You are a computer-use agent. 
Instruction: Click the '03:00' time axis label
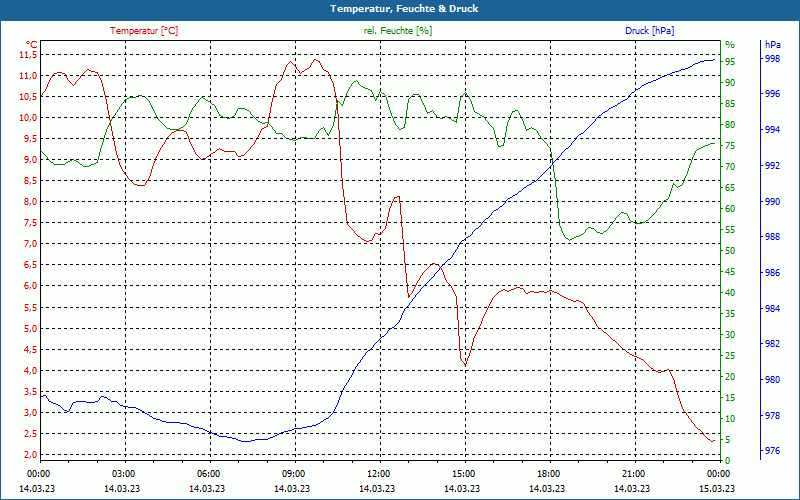click(x=122, y=474)
